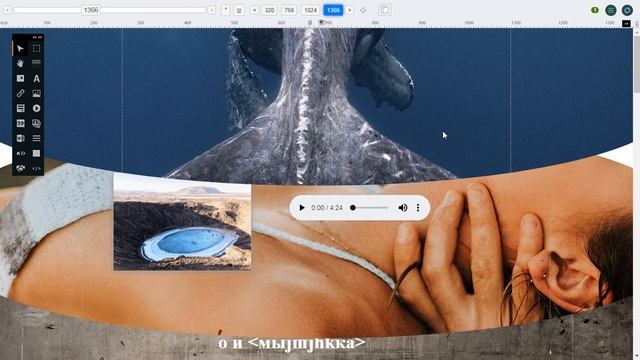Click right arrow after width slider

(x=211, y=10)
